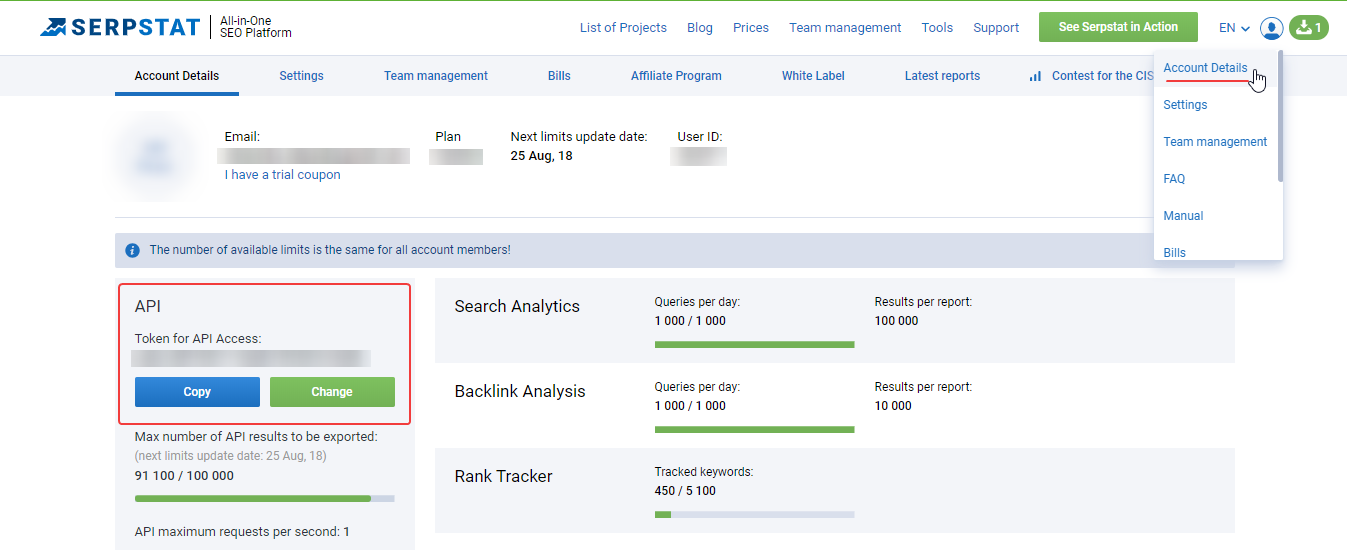The width and height of the screenshot is (1347, 550).
Task: Open Manual from the user menu
Action: pos(1183,216)
